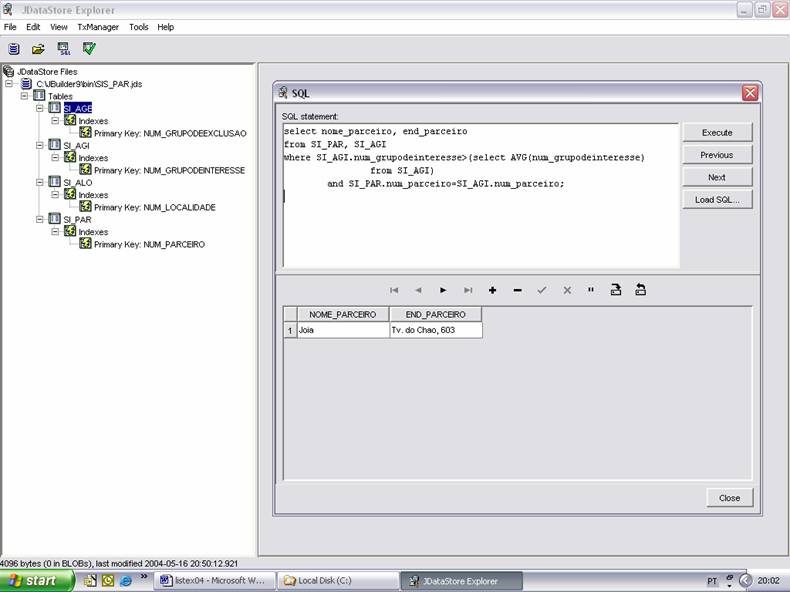Collapse Indexes under SI_AGE
Viewport: 790px width, 592px height.
click(55, 120)
